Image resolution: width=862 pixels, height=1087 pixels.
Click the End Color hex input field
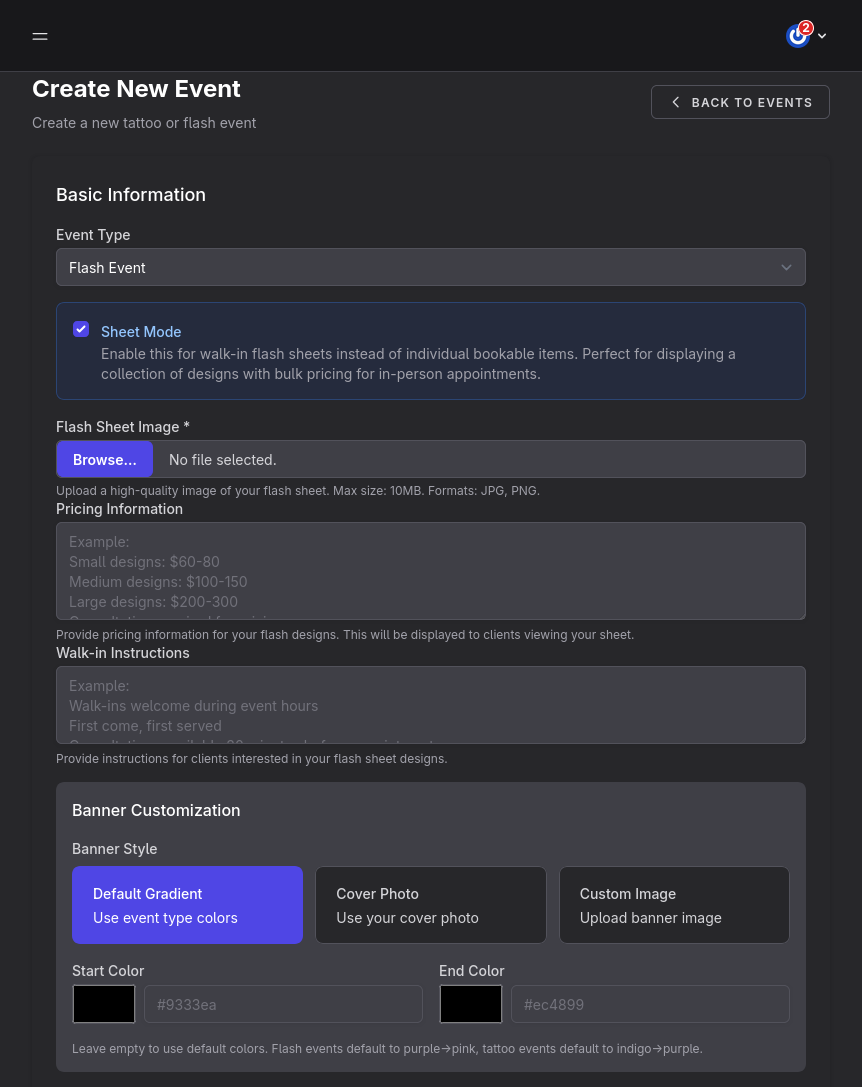[650, 1004]
